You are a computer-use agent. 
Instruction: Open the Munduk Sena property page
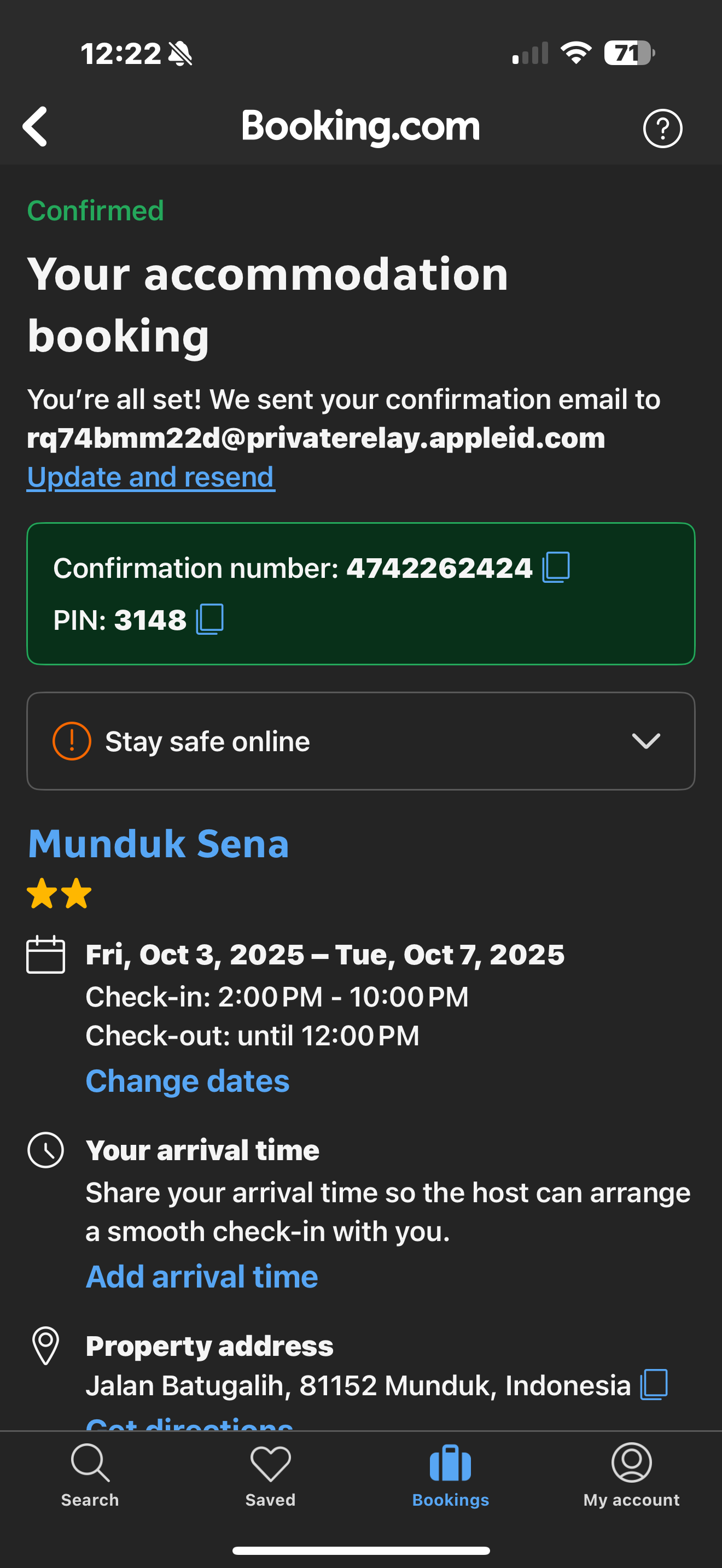tap(158, 844)
